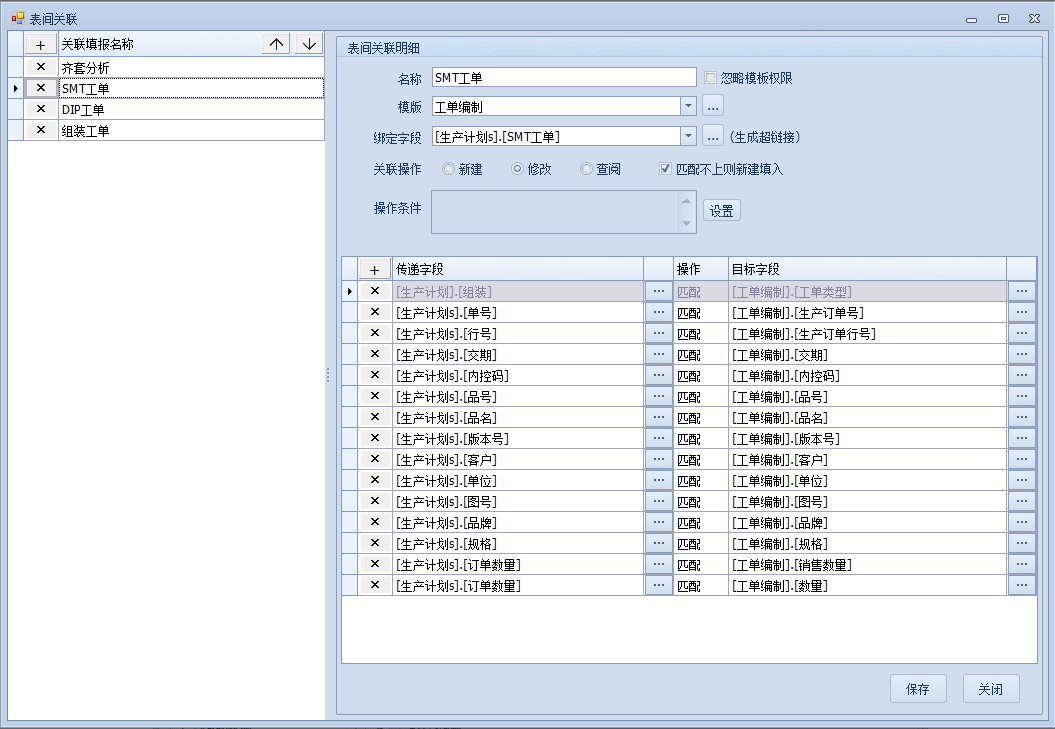Click the 设置 button for operation conditions

coord(721,211)
